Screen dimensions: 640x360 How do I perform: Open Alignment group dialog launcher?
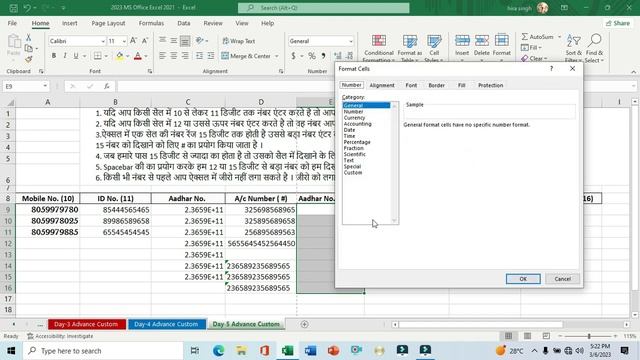[281, 71]
